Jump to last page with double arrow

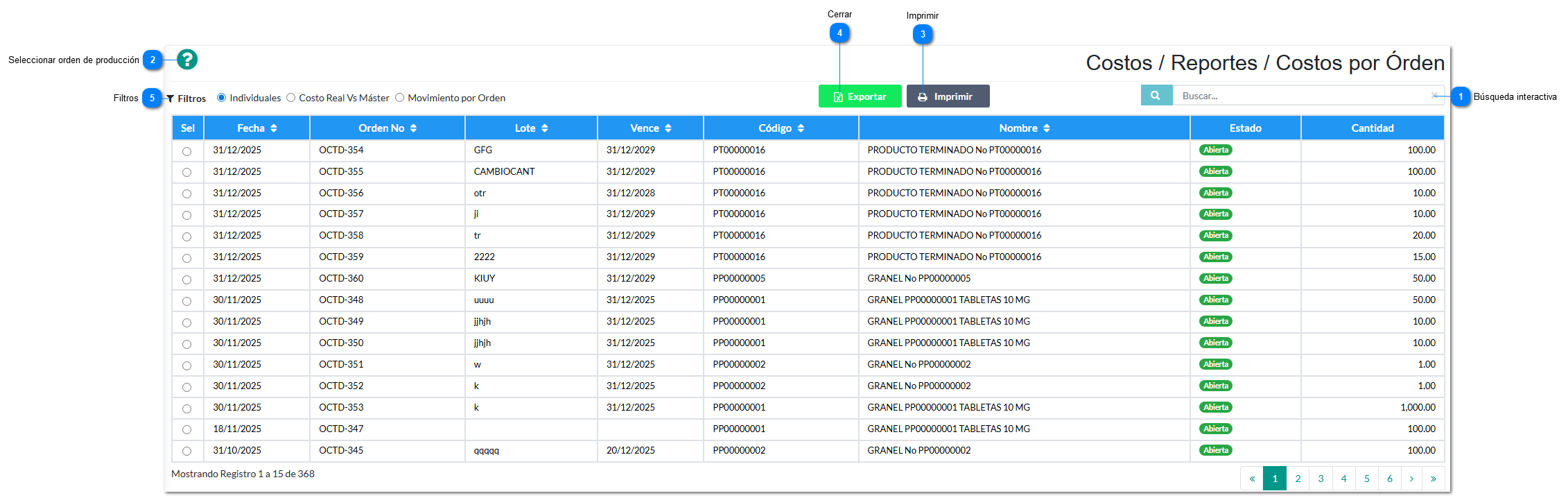point(1434,479)
